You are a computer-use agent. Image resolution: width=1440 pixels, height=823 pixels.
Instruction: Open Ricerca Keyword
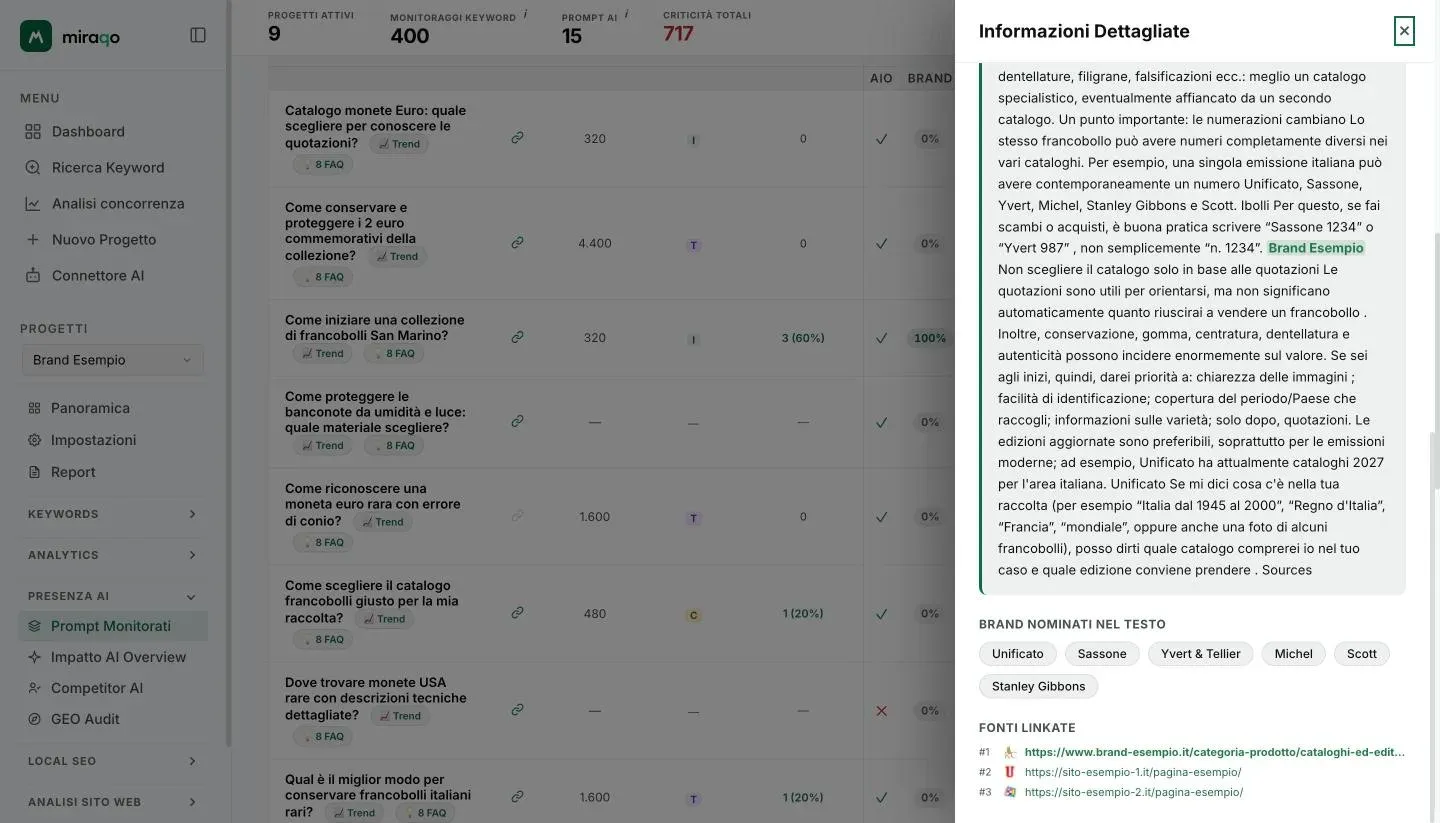(x=108, y=167)
